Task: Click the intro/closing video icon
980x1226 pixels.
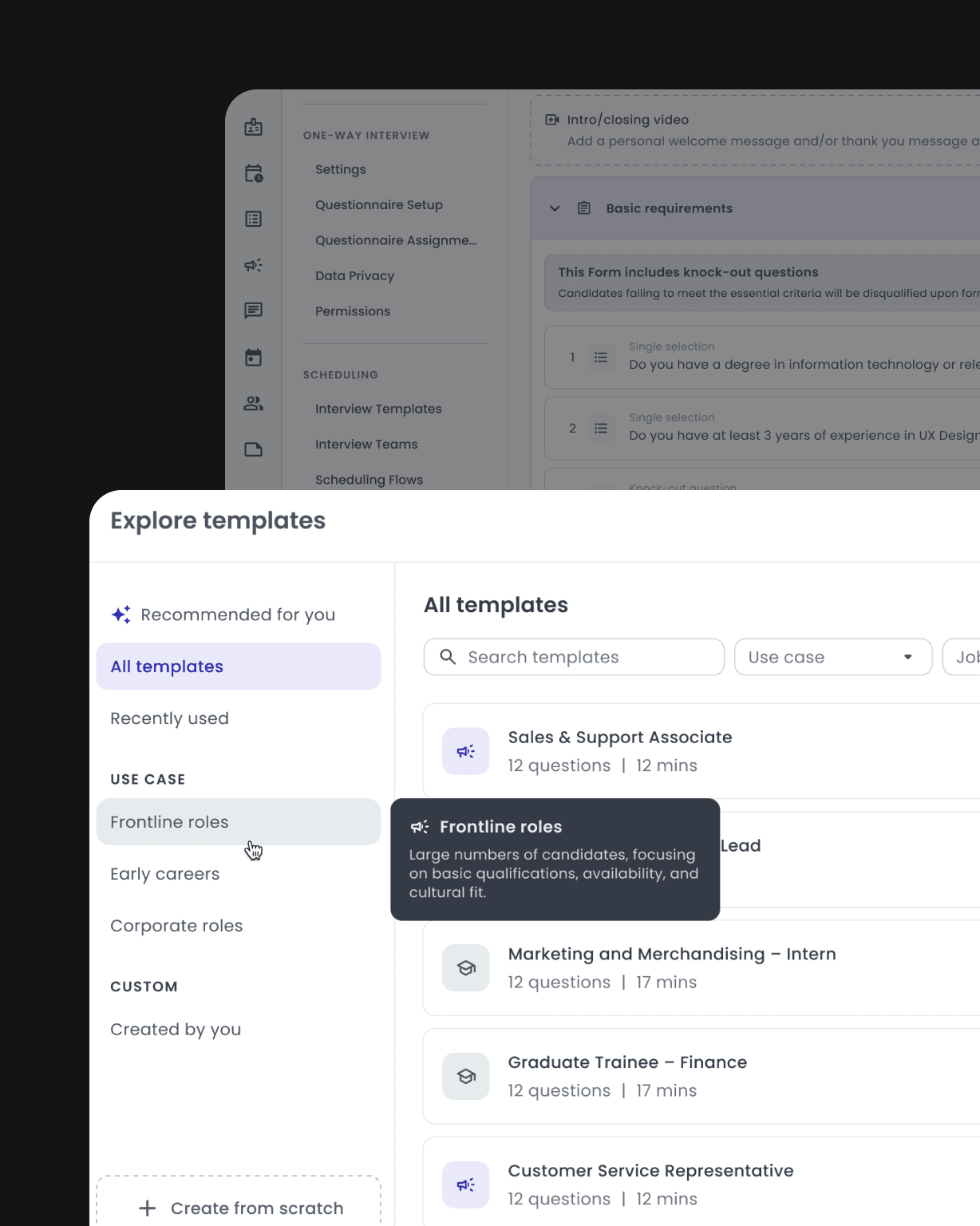Action: click(x=552, y=120)
